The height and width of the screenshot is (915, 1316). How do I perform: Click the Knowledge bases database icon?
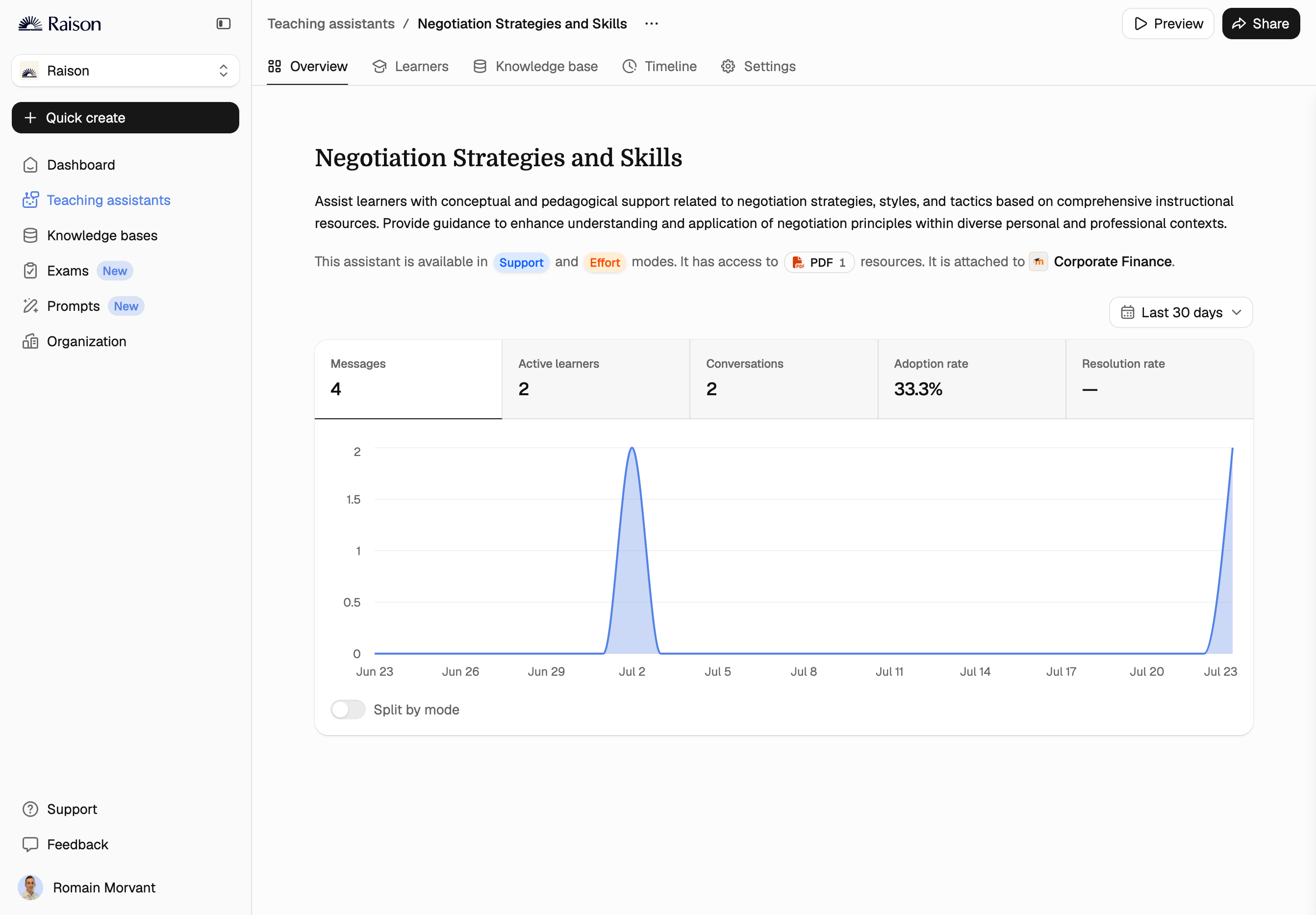[30, 236]
